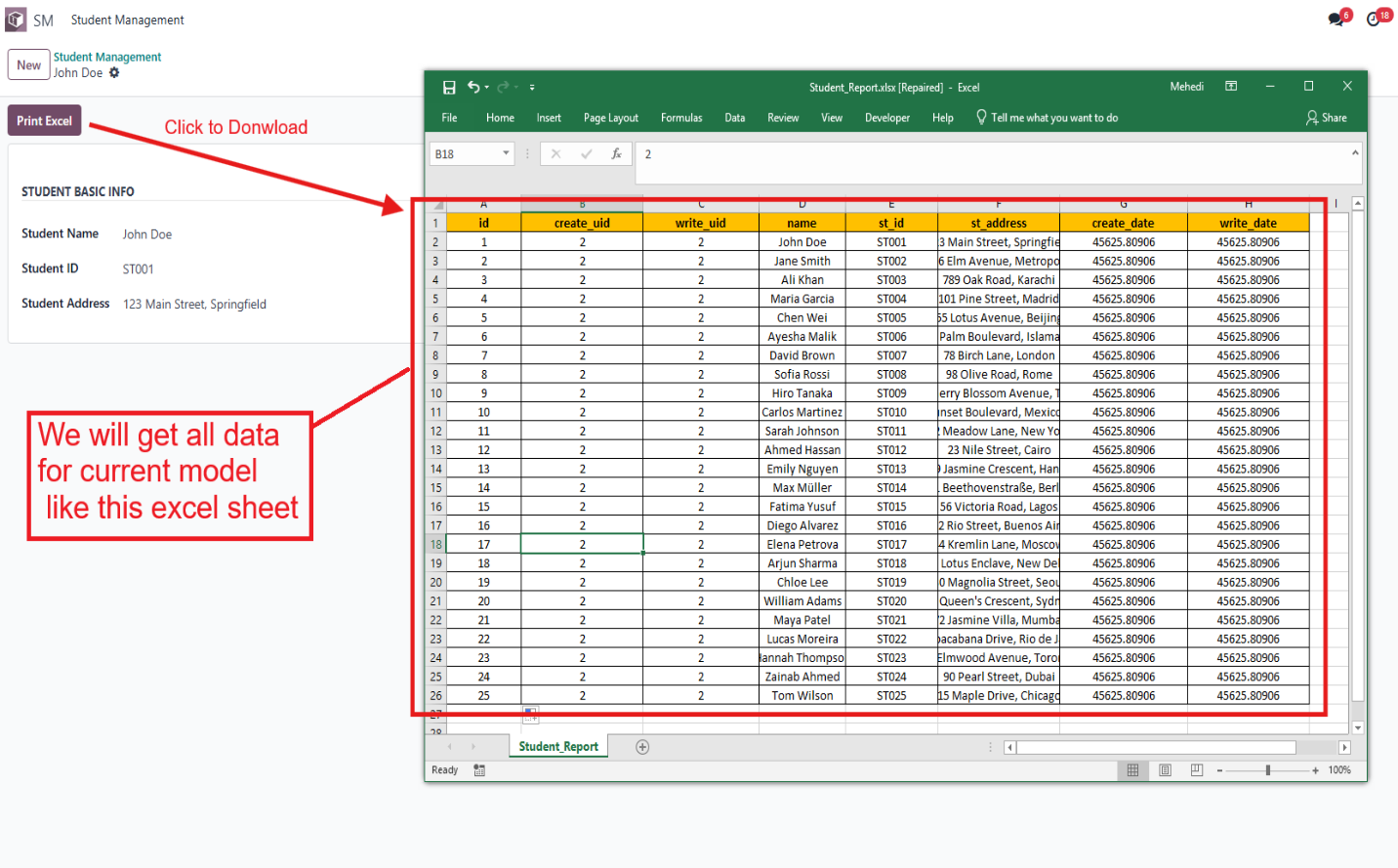Click horizontal scrollbar right arrow
Viewport: 1398px width, 868px height.
click(1344, 748)
